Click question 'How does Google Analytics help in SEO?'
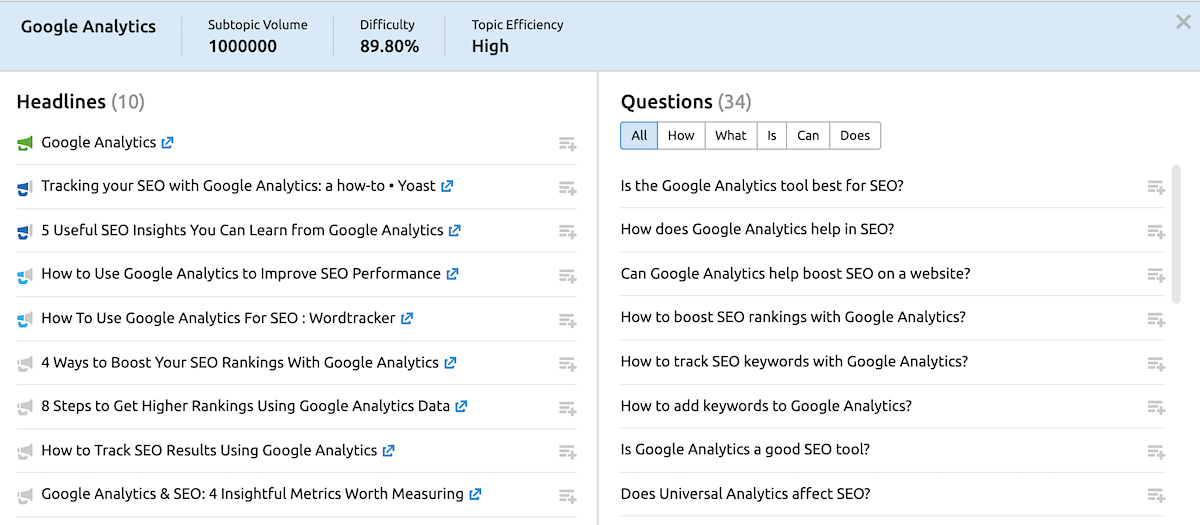This screenshot has width=1200, height=525. pos(757,230)
